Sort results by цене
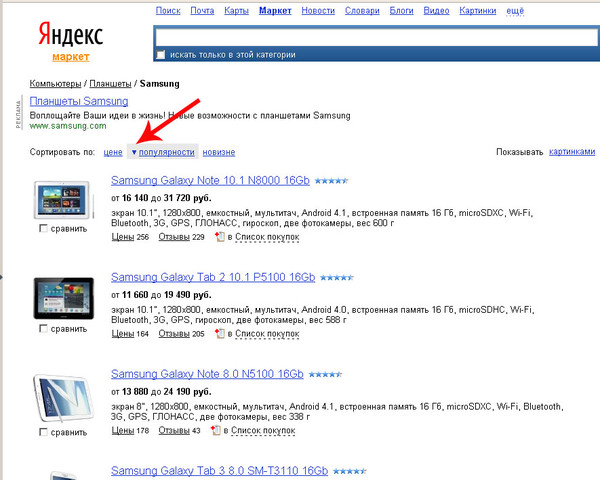The width and height of the screenshot is (600, 480). point(112,152)
